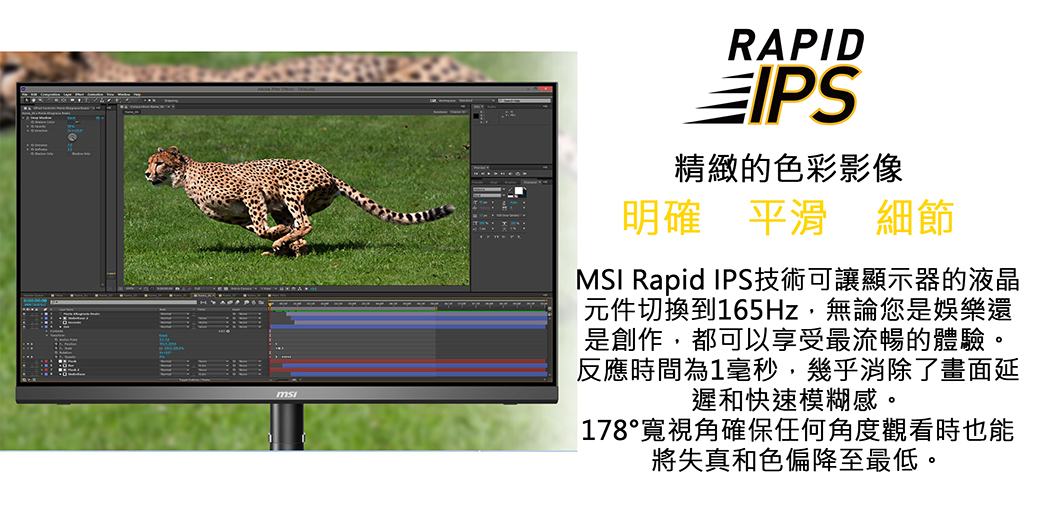The height and width of the screenshot is (507, 1040).
Task: Click the white fill color swatch
Action: point(521,191)
